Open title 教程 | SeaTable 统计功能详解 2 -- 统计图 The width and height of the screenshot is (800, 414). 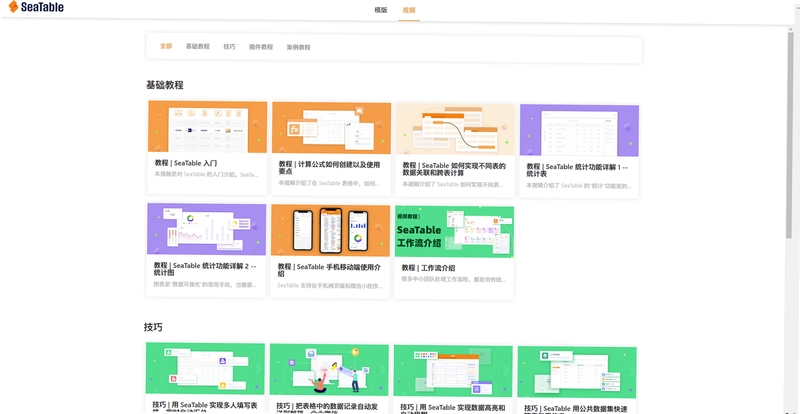click(205, 269)
